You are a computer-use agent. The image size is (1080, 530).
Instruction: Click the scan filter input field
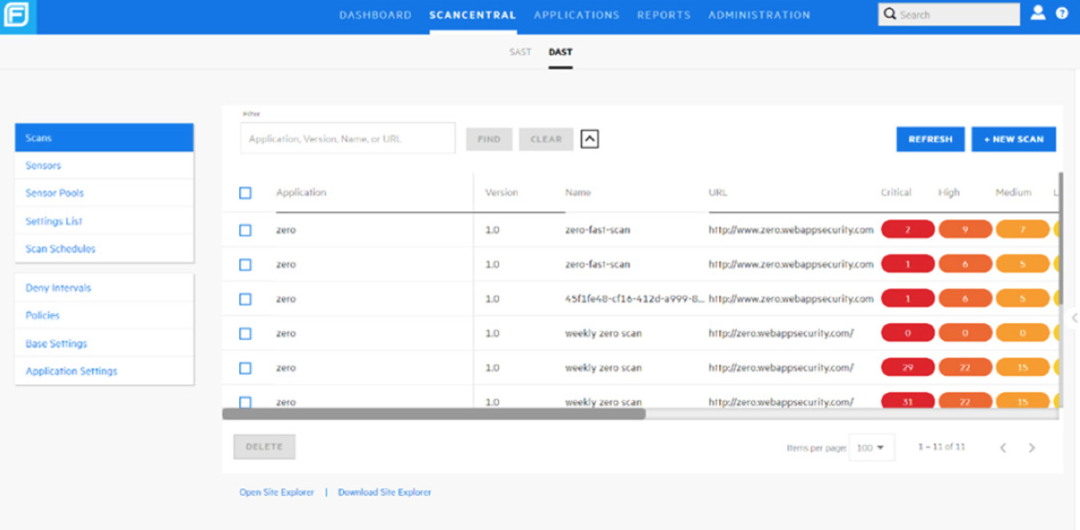coord(348,139)
